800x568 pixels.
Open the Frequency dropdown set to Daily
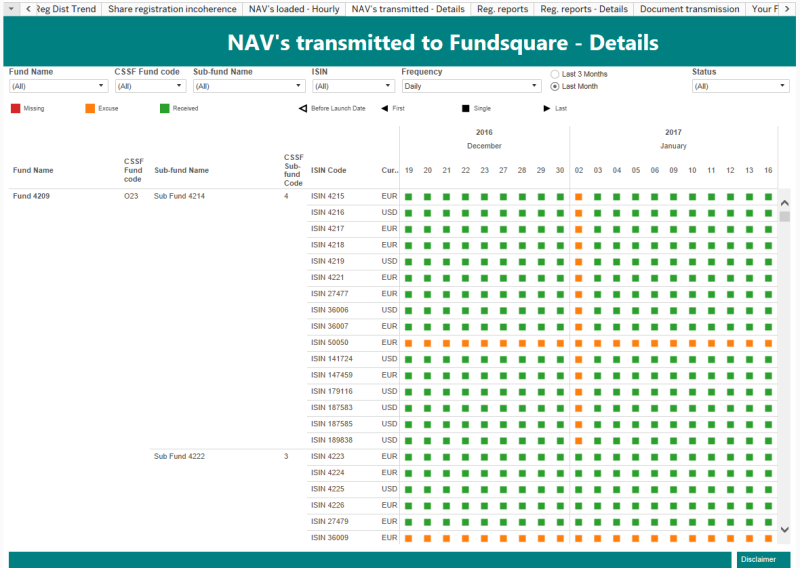(x=471, y=86)
